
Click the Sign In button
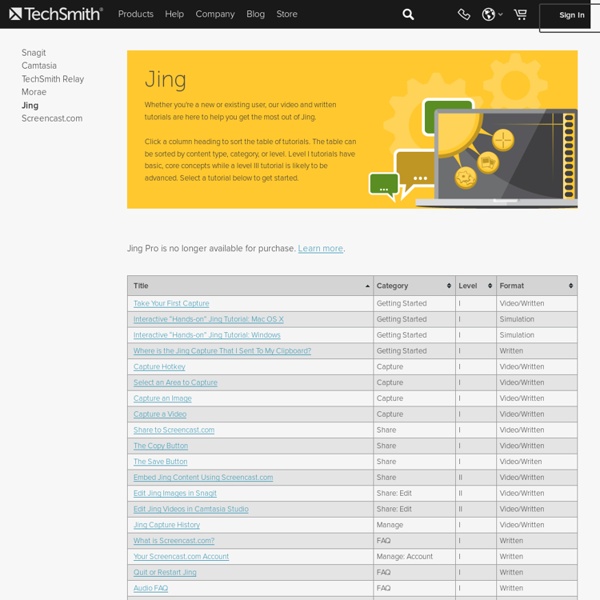tap(571, 15)
